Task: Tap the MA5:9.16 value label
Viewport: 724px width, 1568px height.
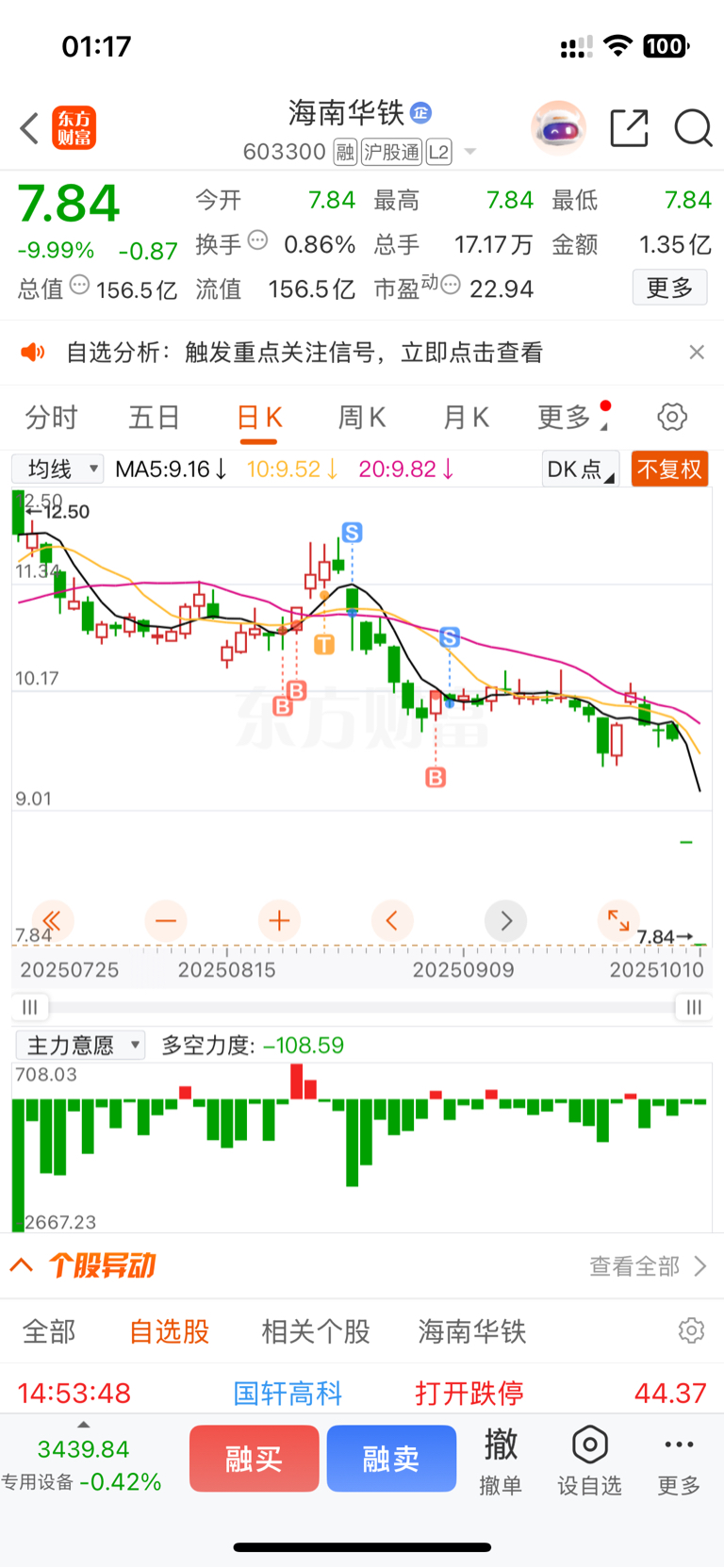Action: click(x=171, y=469)
